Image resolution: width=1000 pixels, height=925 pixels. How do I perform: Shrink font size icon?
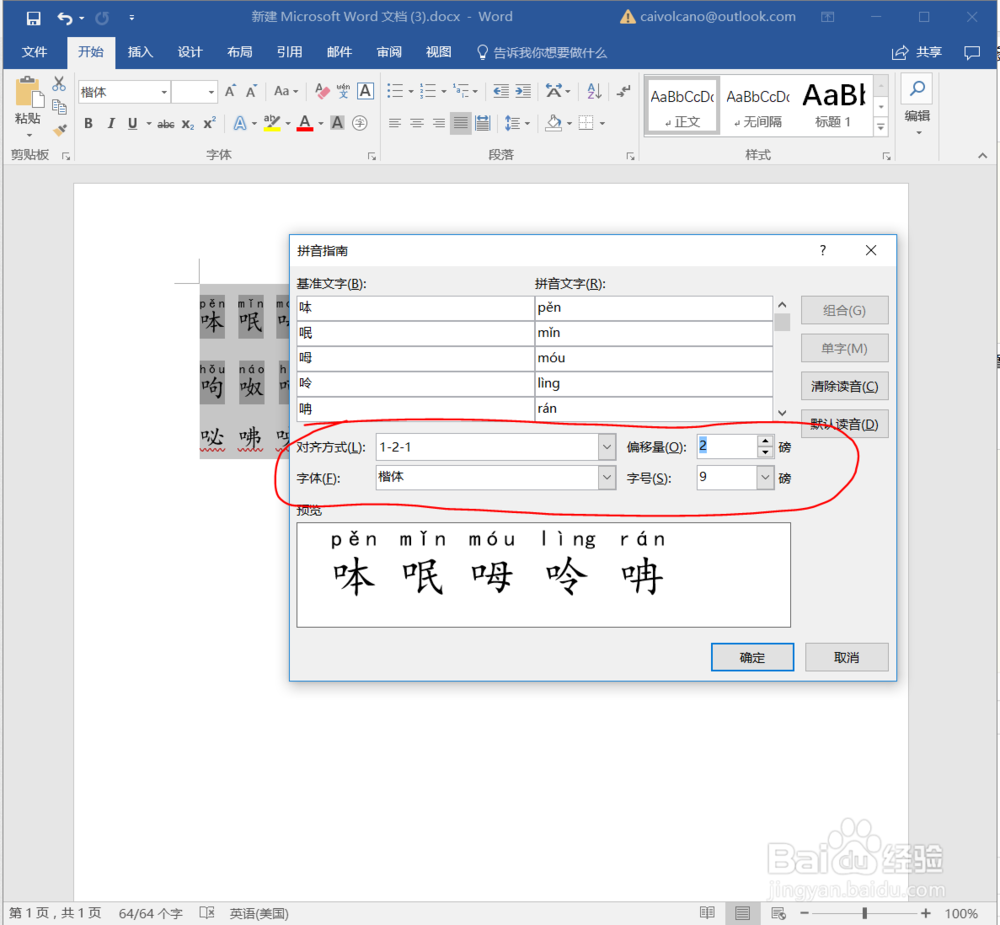click(252, 91)
